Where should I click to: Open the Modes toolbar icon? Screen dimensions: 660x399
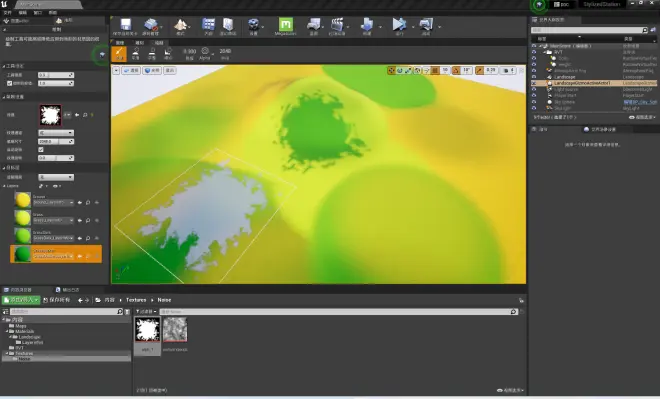point(181,24)
